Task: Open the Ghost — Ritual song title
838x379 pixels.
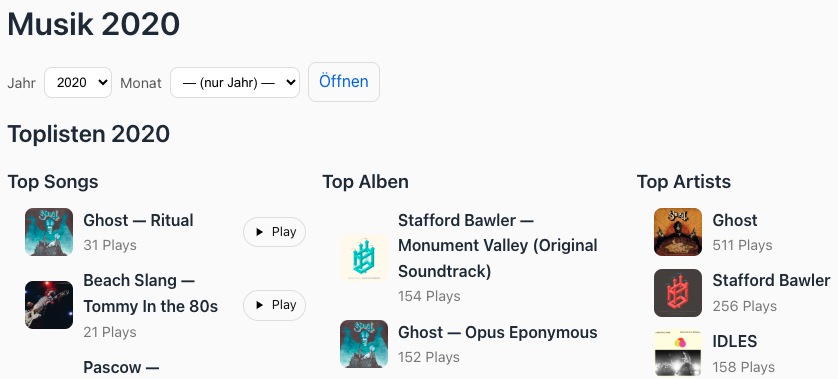Action: (x=138, y=220)
